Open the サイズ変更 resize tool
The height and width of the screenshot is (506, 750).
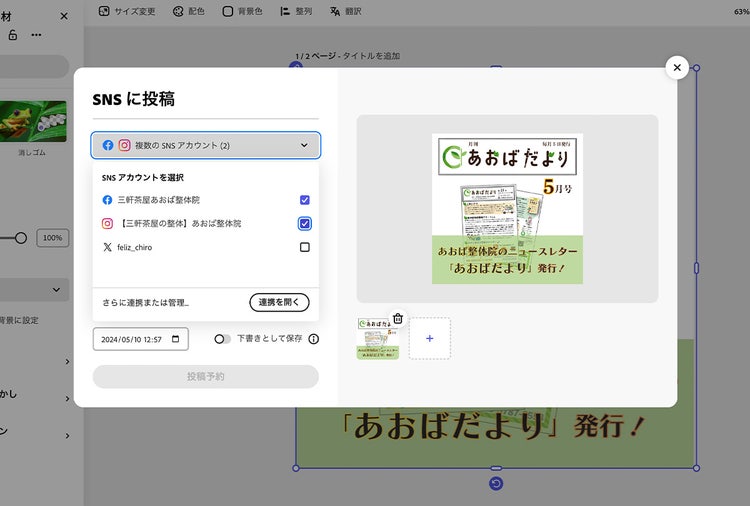click(127, 11)
